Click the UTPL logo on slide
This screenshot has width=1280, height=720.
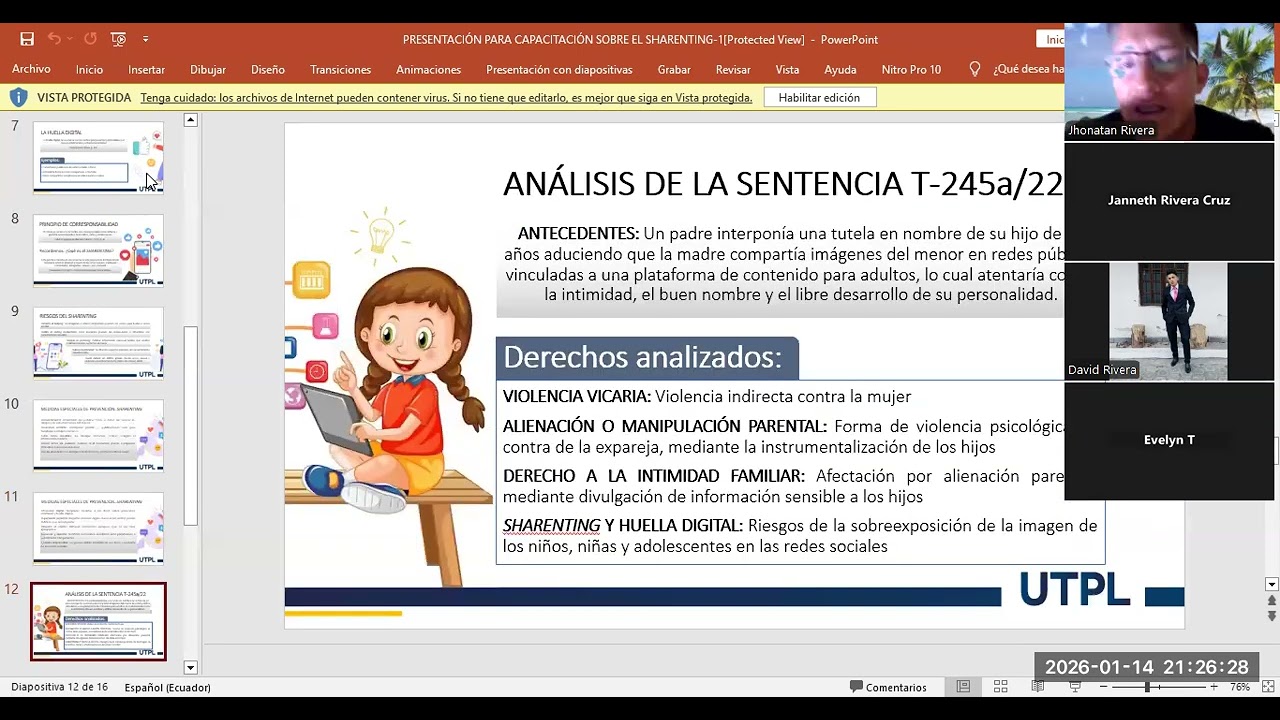point(1074,589)
